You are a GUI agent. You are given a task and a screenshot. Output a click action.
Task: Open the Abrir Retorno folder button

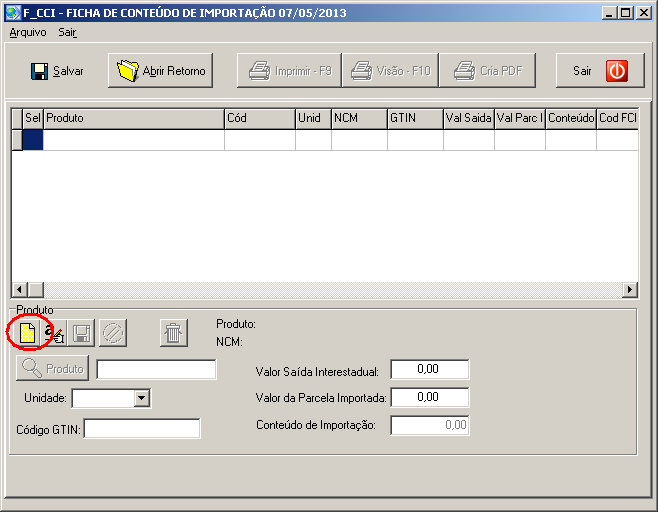160,71
